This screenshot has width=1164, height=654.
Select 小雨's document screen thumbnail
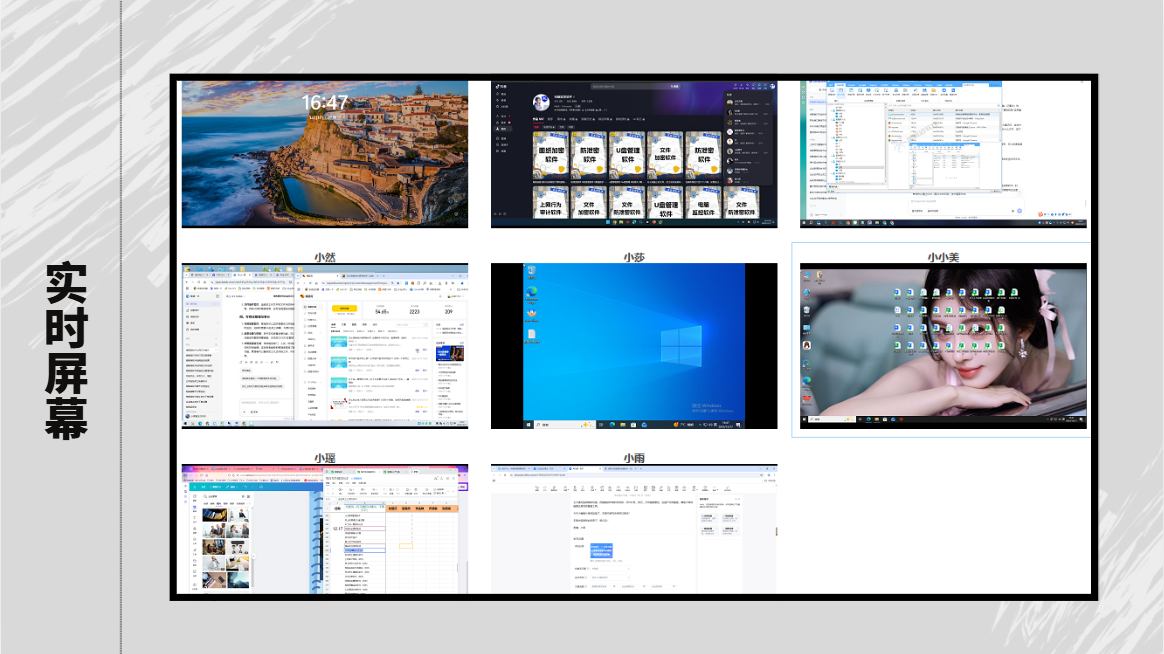634,529
